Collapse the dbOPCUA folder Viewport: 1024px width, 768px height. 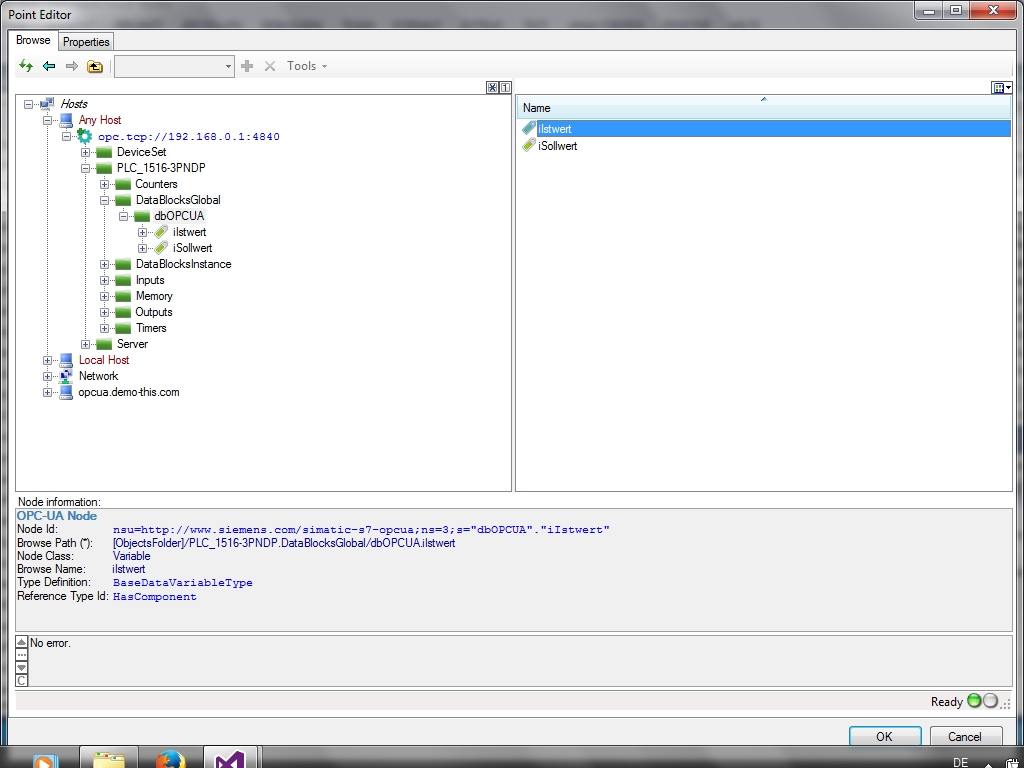(x=123, y=216)
